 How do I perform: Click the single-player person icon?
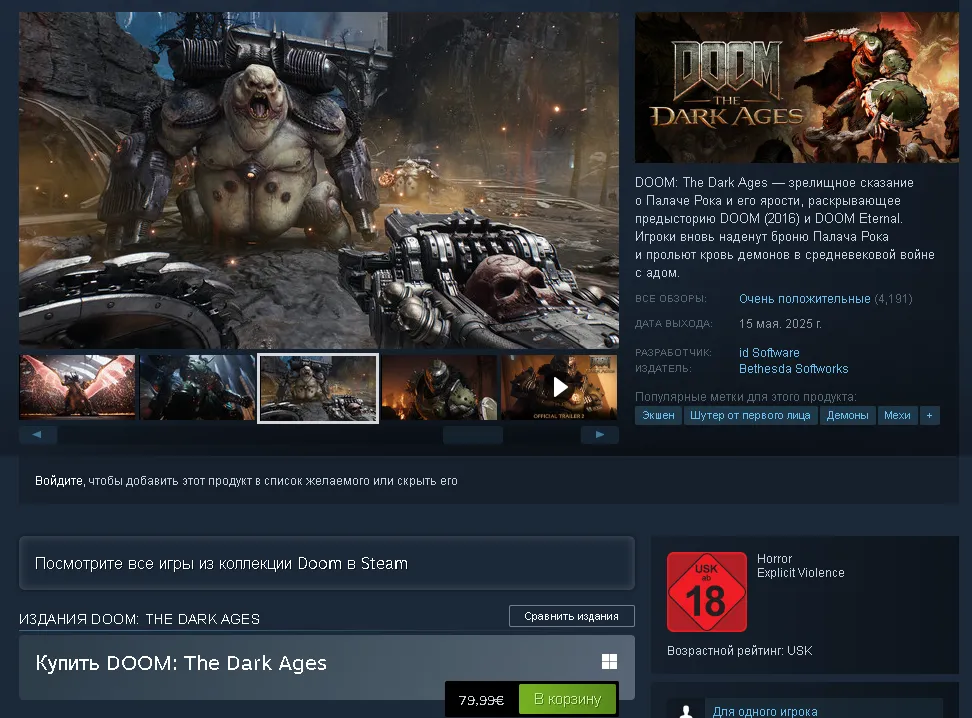pyautogui.click(x=686, y=710)
